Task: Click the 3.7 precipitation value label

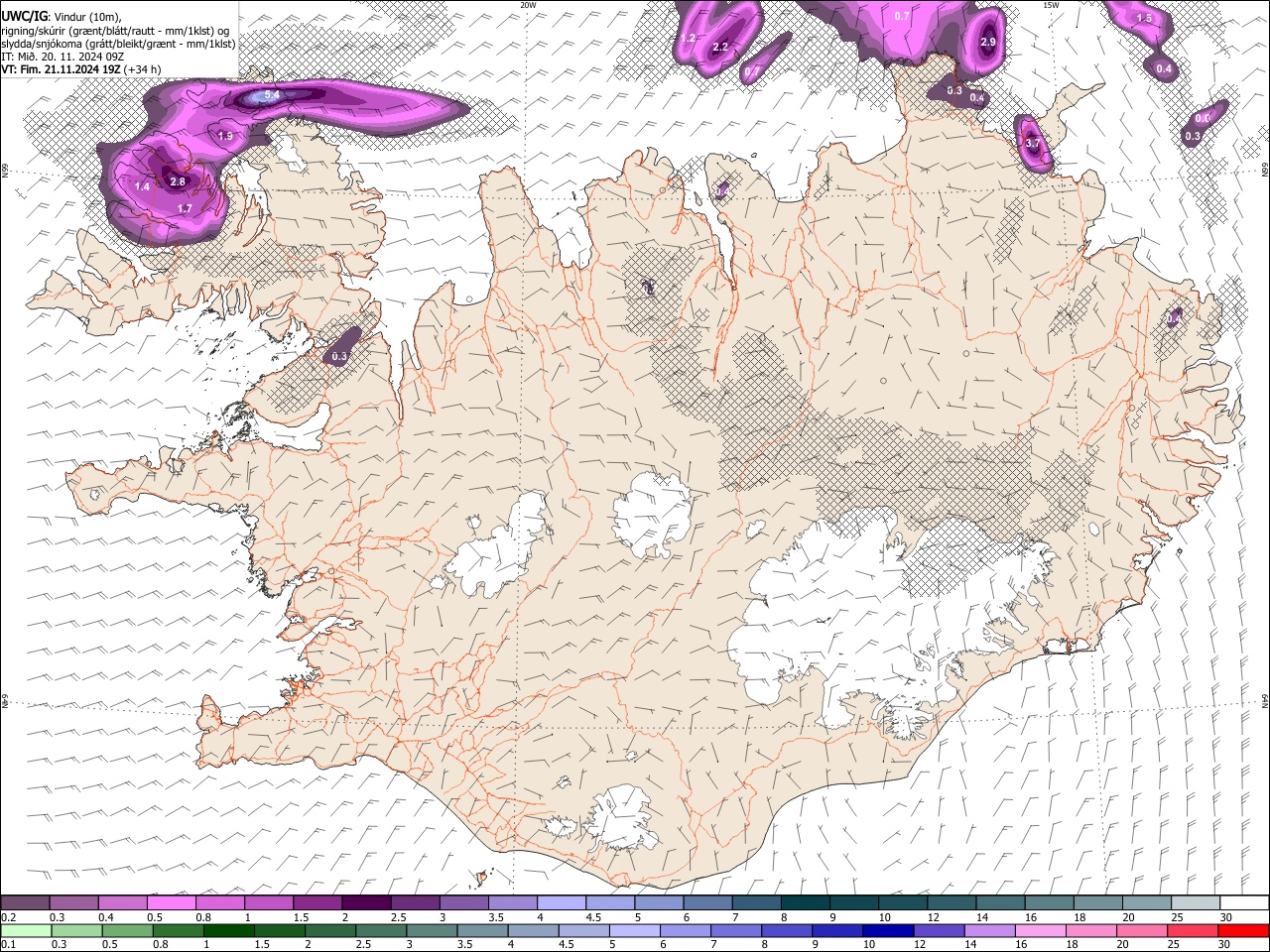Action: [1033, 144]
